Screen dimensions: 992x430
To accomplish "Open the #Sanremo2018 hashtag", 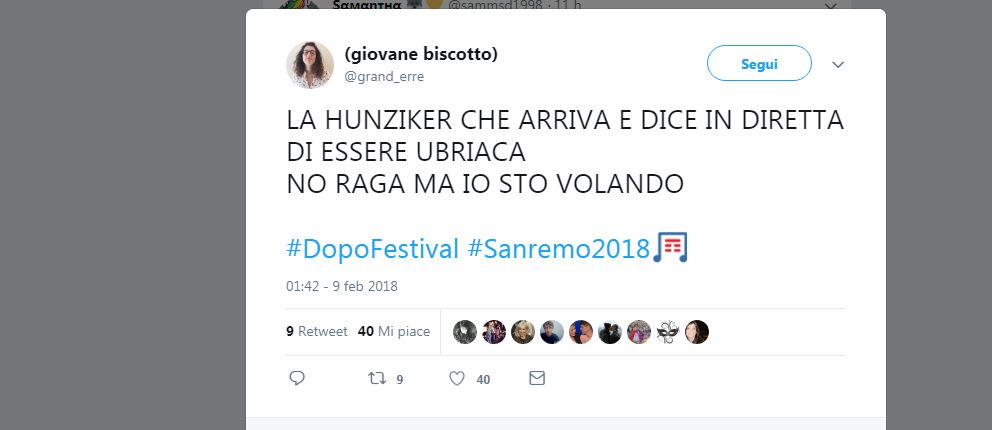I will point(559,249).
